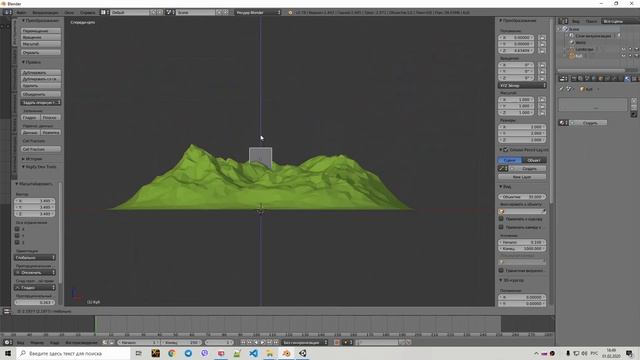The width and height of the screenshot is (640, 360).
Task: Open the scene browse icon in header
Action: (169, 12)
